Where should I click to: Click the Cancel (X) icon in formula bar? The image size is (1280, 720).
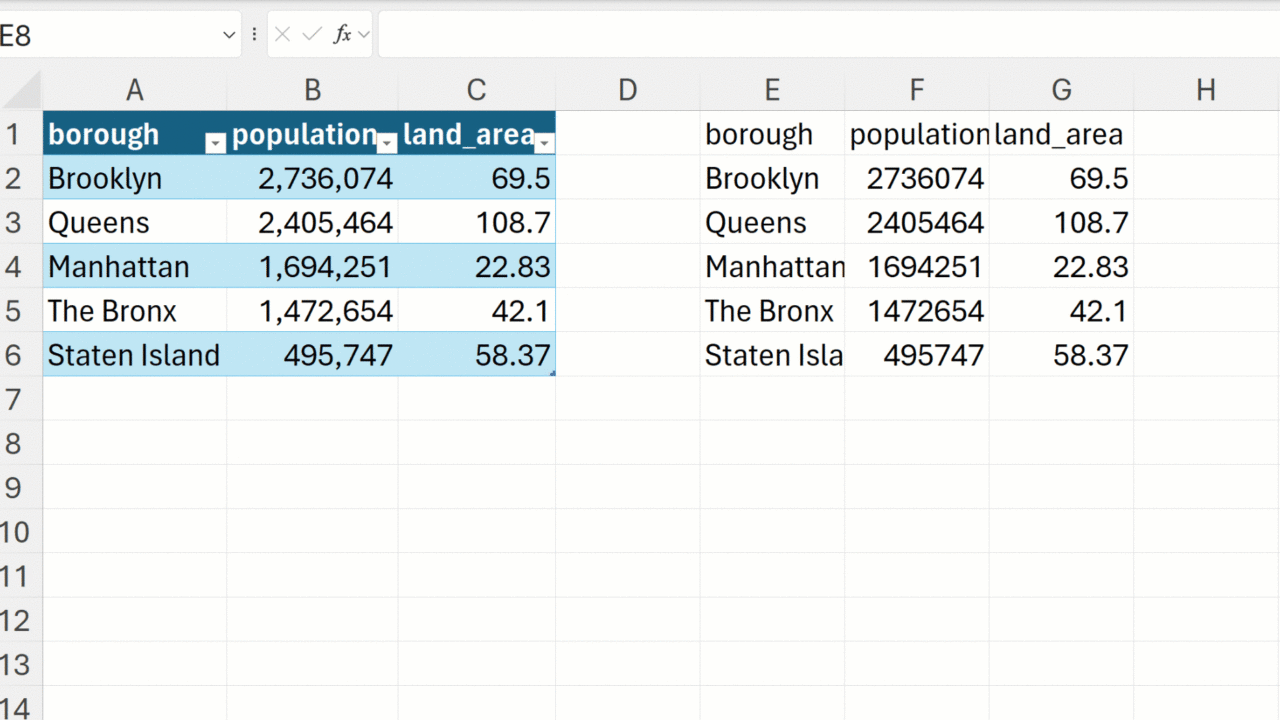(x=282, y=35)
